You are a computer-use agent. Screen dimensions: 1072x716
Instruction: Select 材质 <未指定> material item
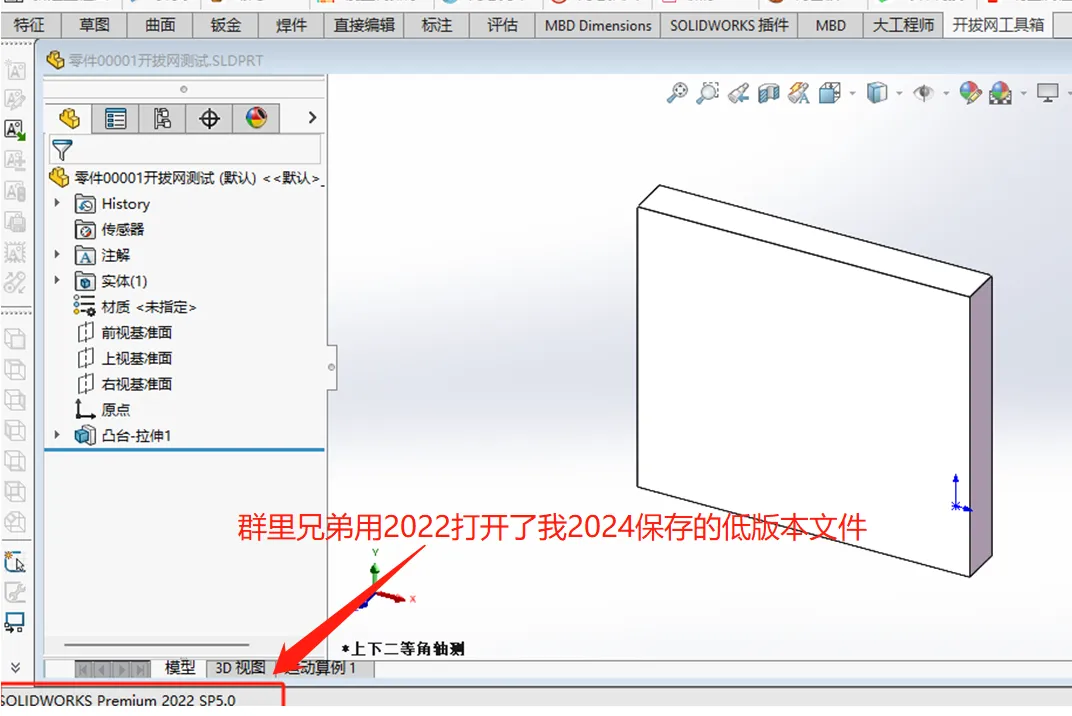point(135,307)
